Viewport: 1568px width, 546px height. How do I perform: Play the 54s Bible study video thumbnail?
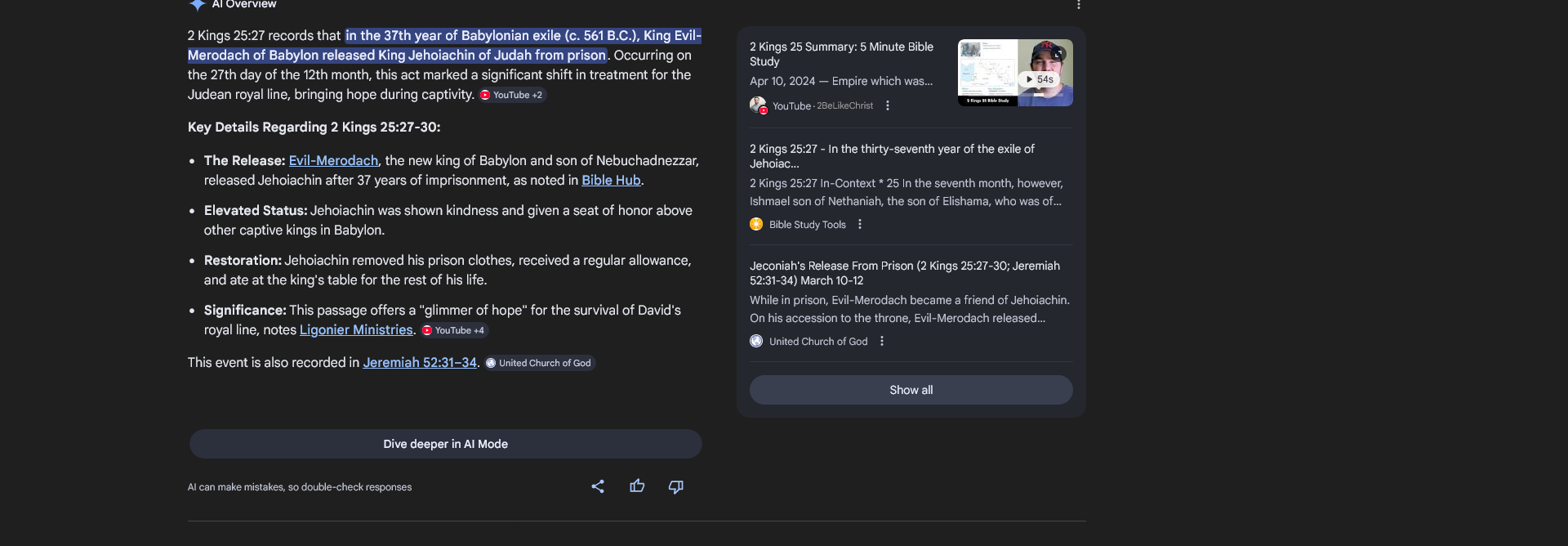pos(1015,73)
